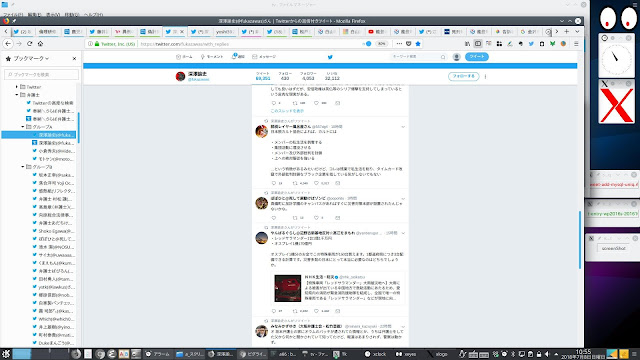Go to the Firefox home page icon
Image resolution: width=640 pixels, height=360 pixels.
[40, 44]
